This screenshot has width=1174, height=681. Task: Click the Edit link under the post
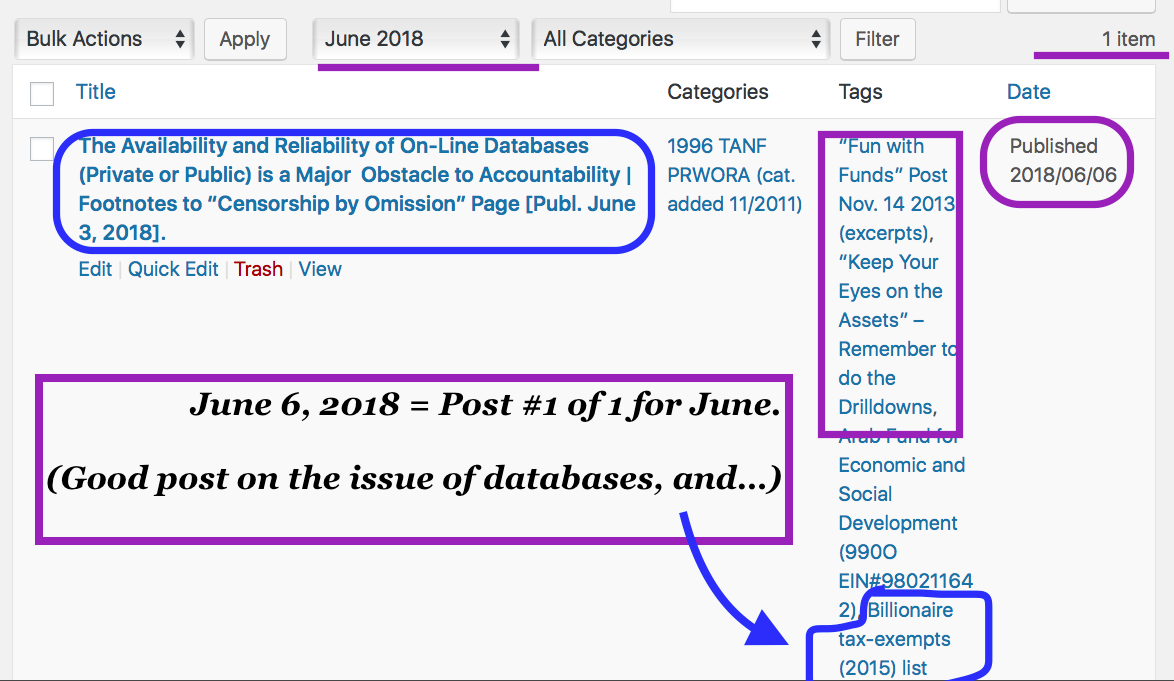click(x=95, y=269)
